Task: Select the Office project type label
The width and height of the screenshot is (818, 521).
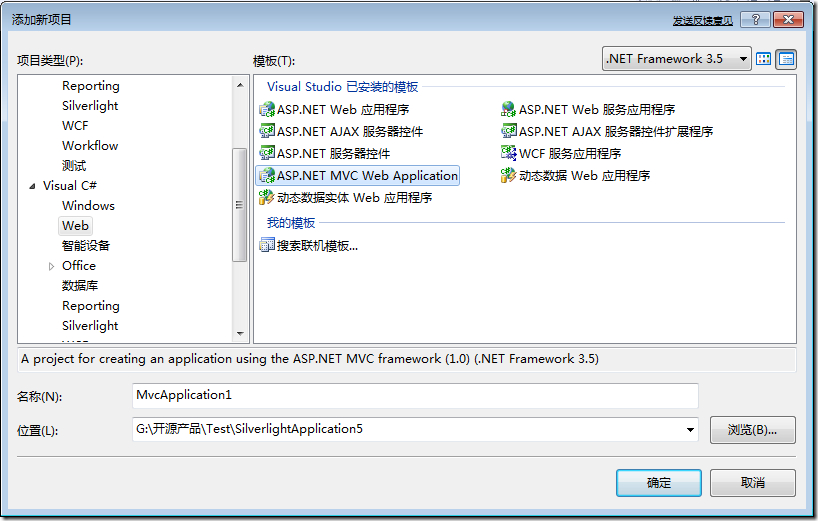Action: tap(79, 266)
